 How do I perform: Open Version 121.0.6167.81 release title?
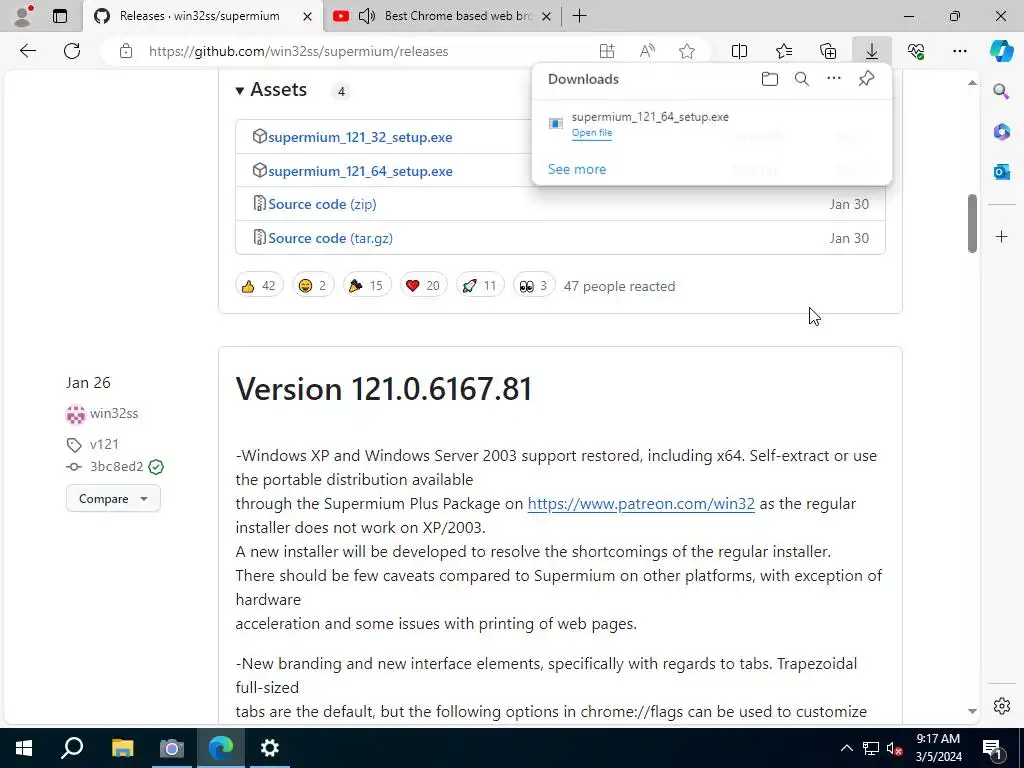[384, 389]
